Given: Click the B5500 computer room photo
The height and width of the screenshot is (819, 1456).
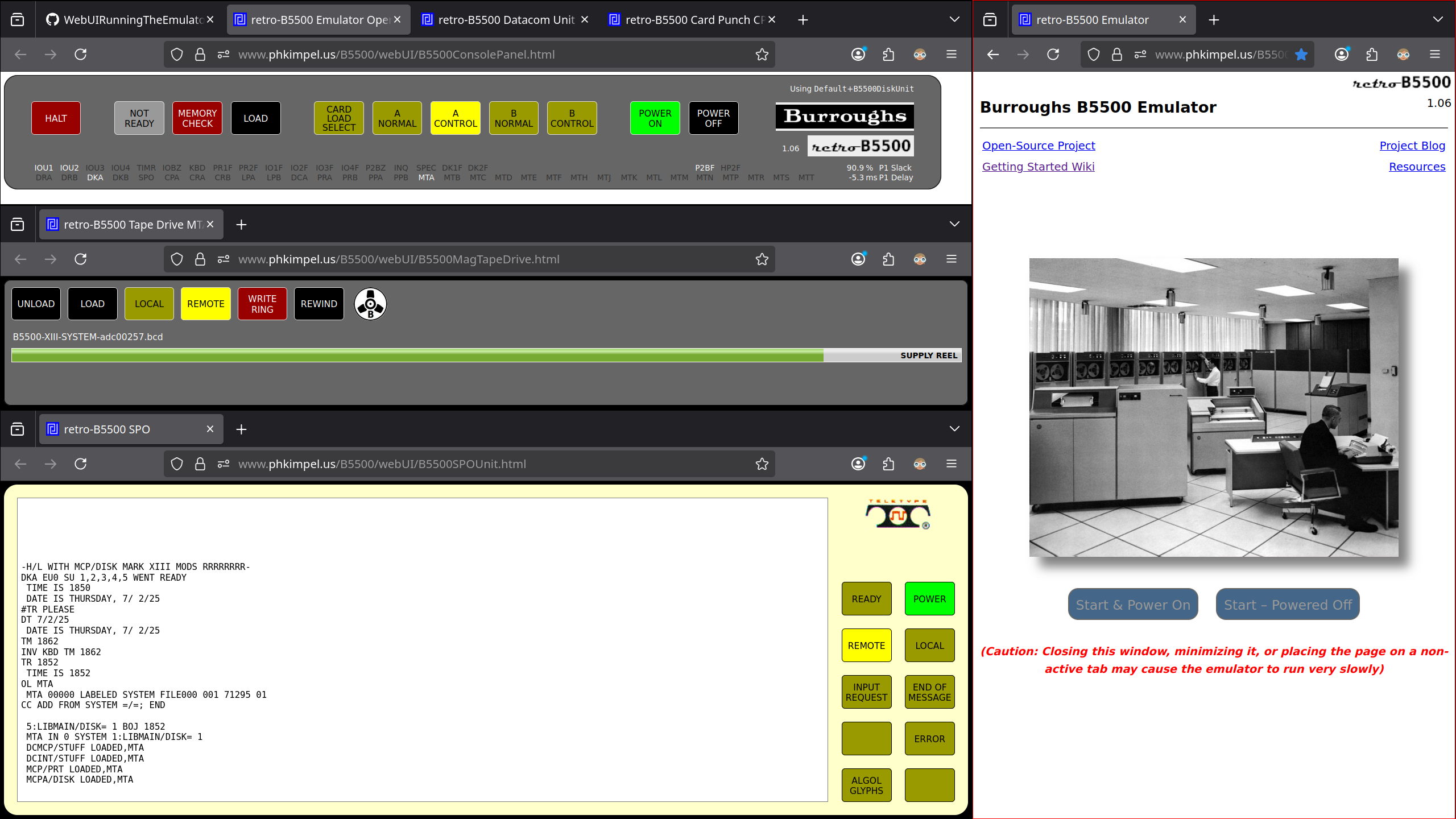Looking at the screenshot, I should click(1214, 408).
